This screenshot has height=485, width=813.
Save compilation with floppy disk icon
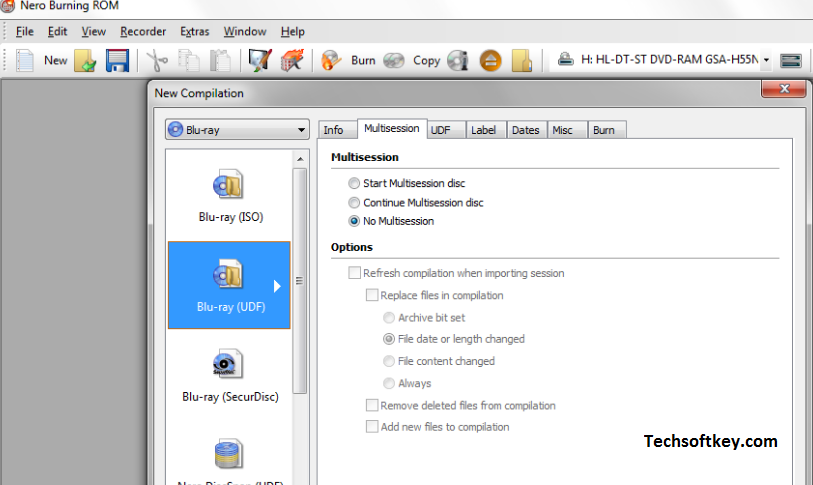[117, 61]
